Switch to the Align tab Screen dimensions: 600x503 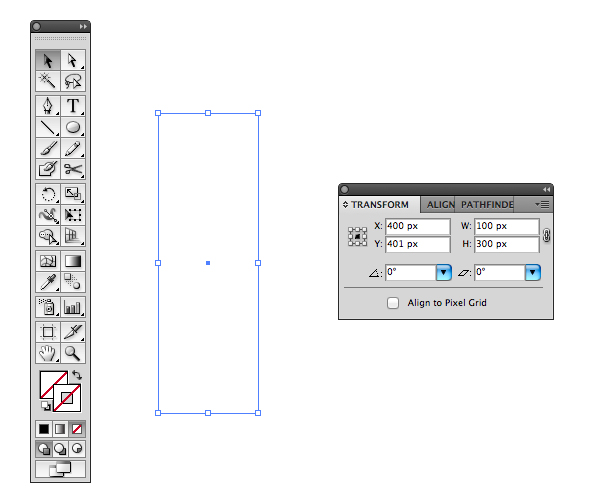click(x=440, y=205)
